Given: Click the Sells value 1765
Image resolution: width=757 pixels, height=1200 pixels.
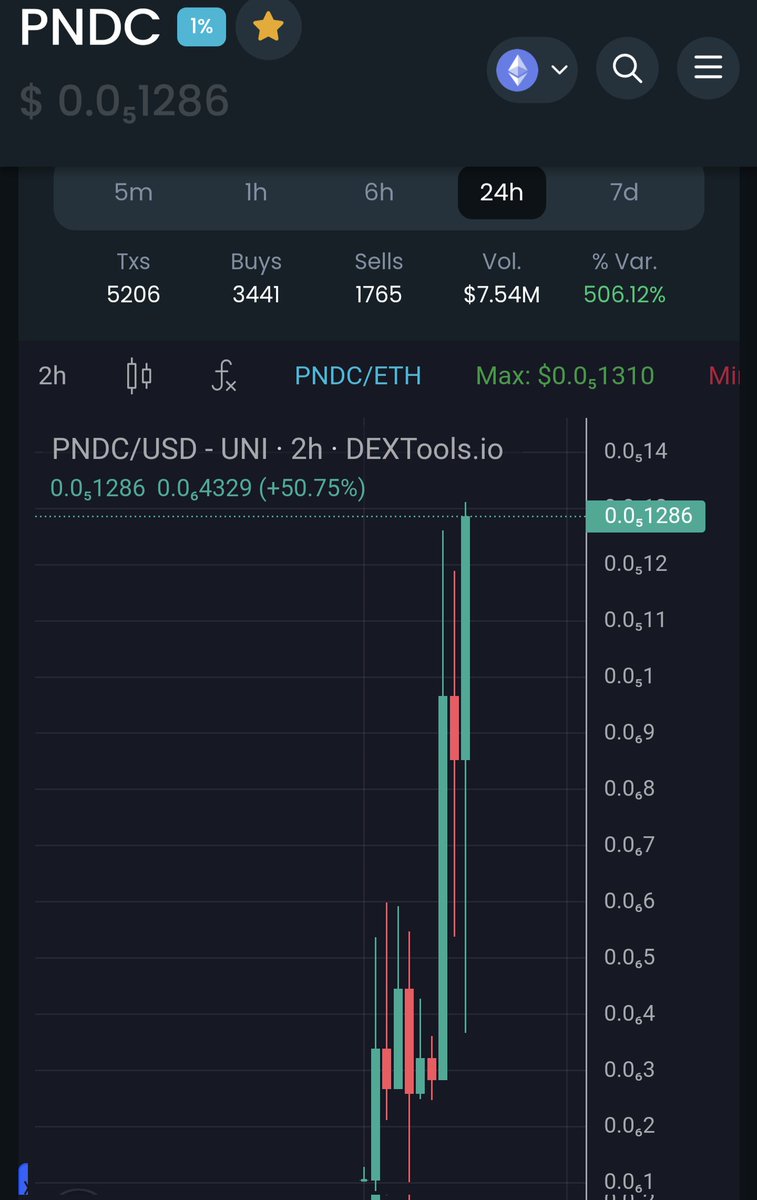Looking at the screenshot, I should click(378, 294).
